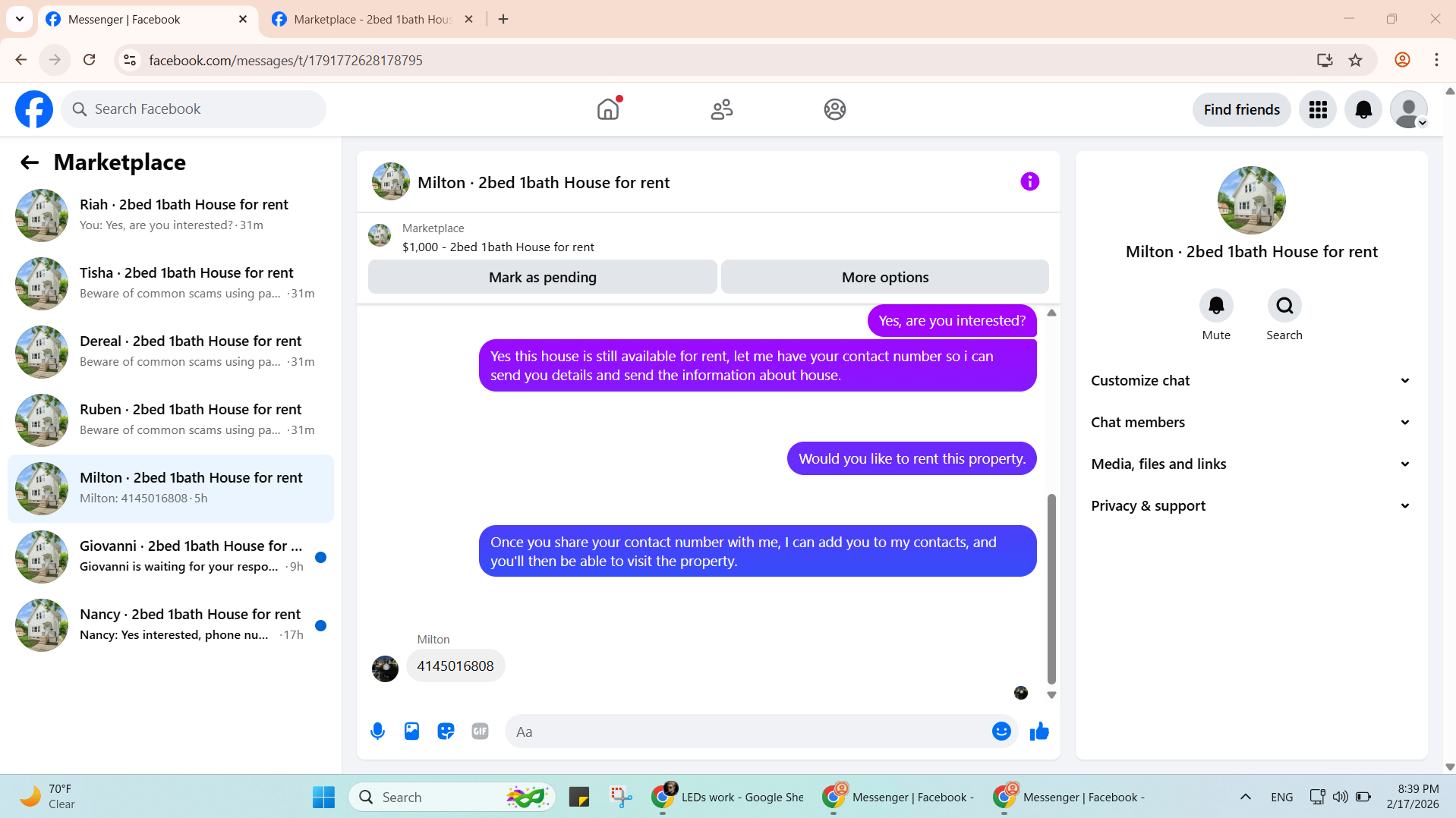Viewport: 1456px width, 818px height.
Task: Open the account profile avatar menu
Action: click(x=1409, y=109)
